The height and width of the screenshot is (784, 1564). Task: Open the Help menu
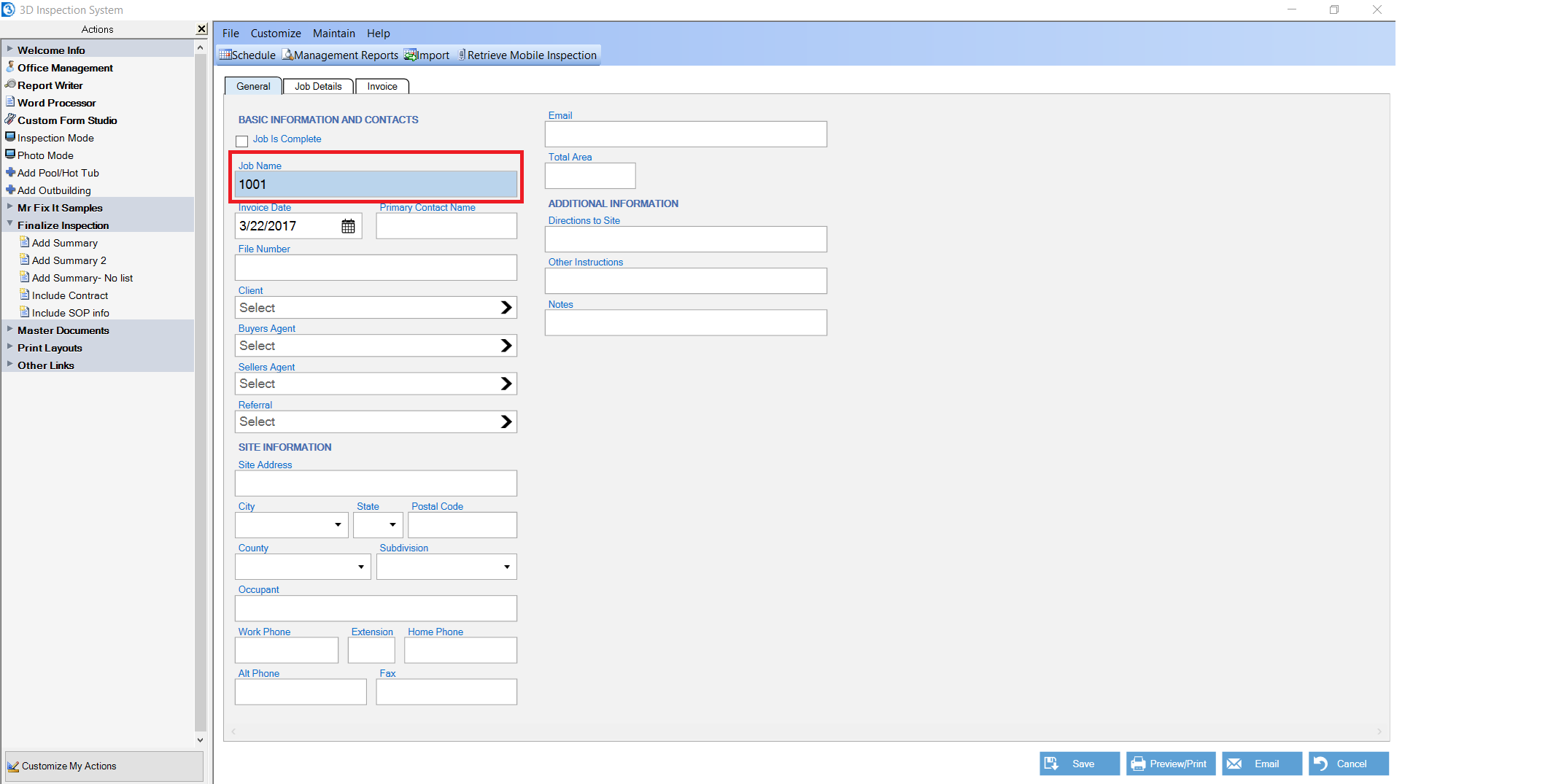(x=379, y=34)
